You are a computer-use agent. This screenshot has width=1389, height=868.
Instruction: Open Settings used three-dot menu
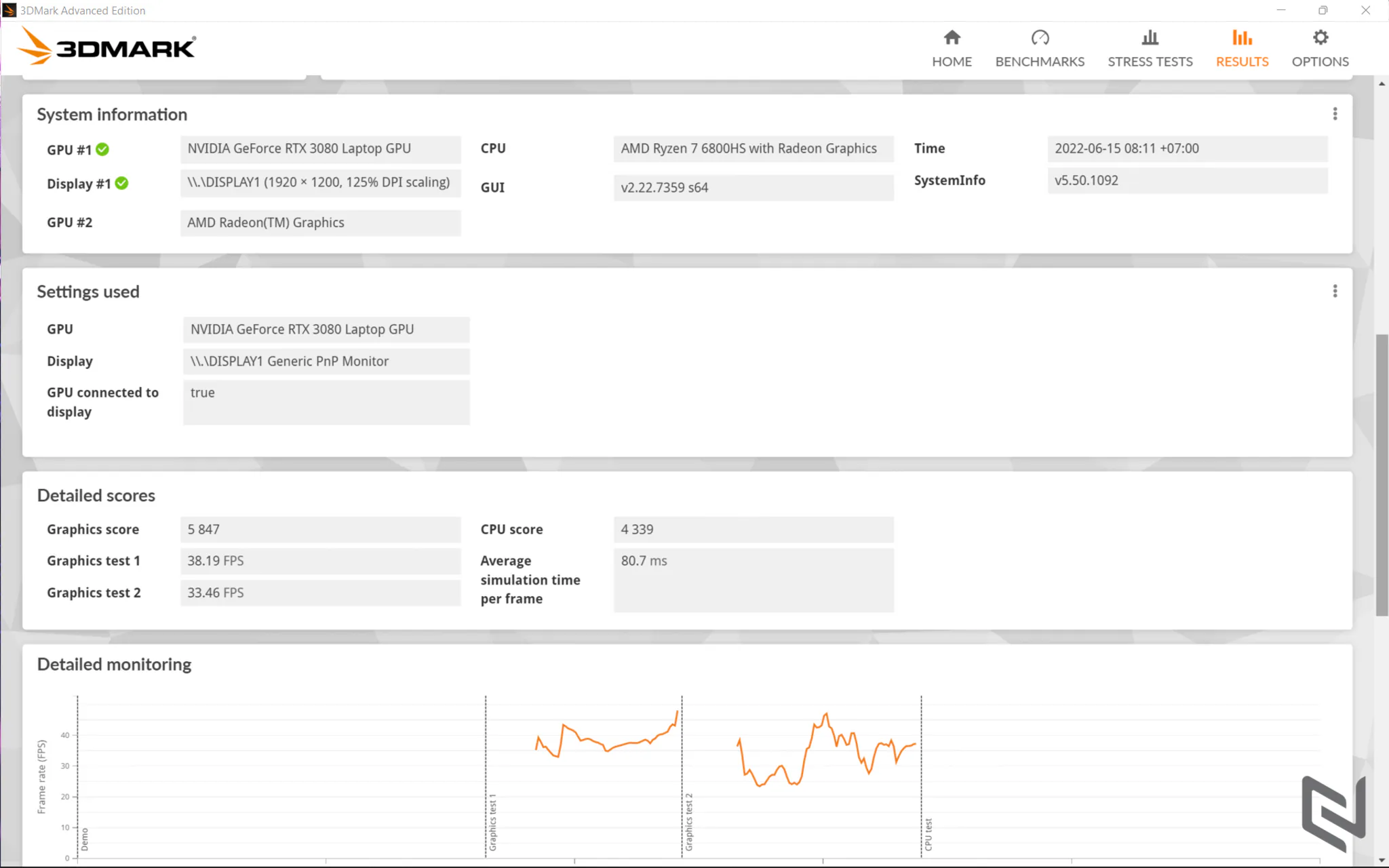[1335, 291]
